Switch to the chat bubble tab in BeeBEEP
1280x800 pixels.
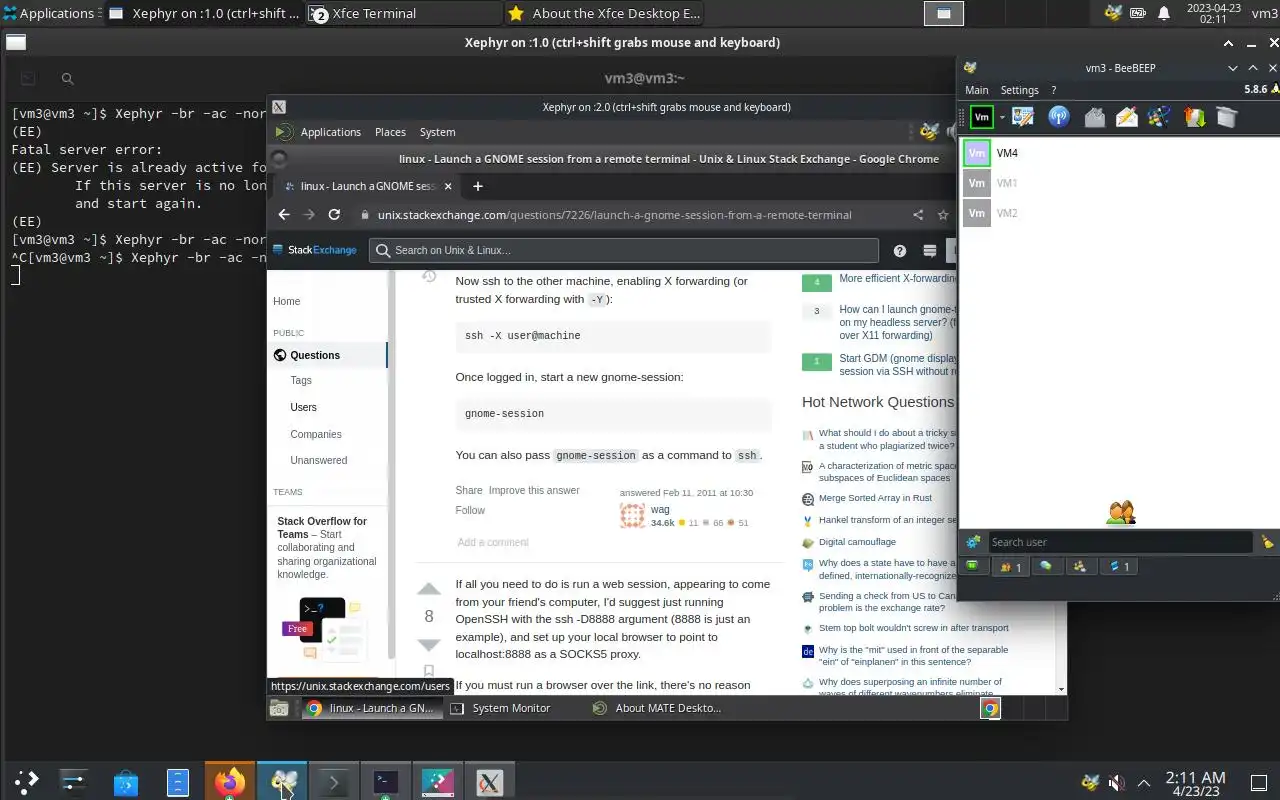click(1046, 566)
